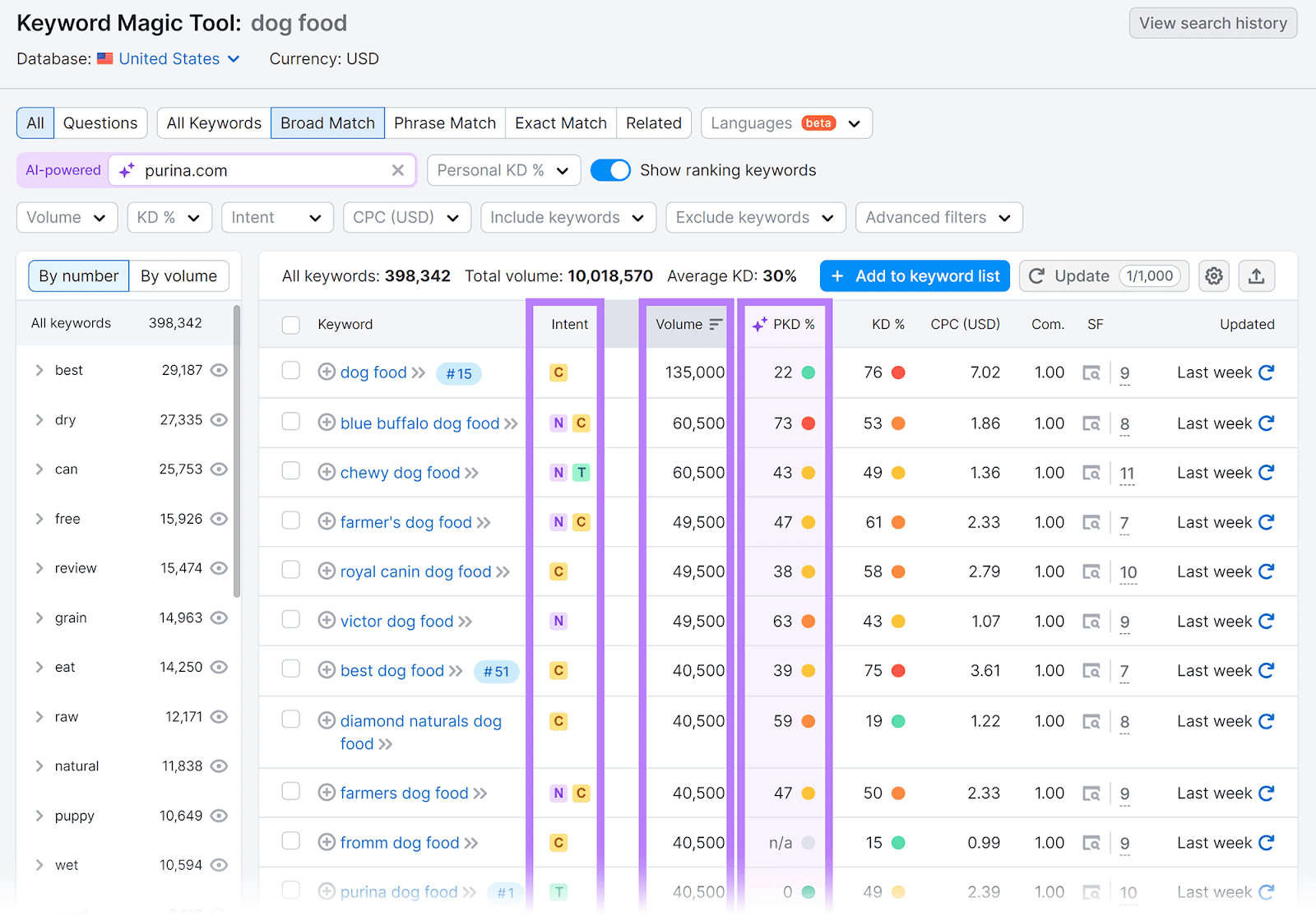Open SERP analysis icon for "dog food" row
This screenshot has width=1316, height=916.
coord(1092,372)
